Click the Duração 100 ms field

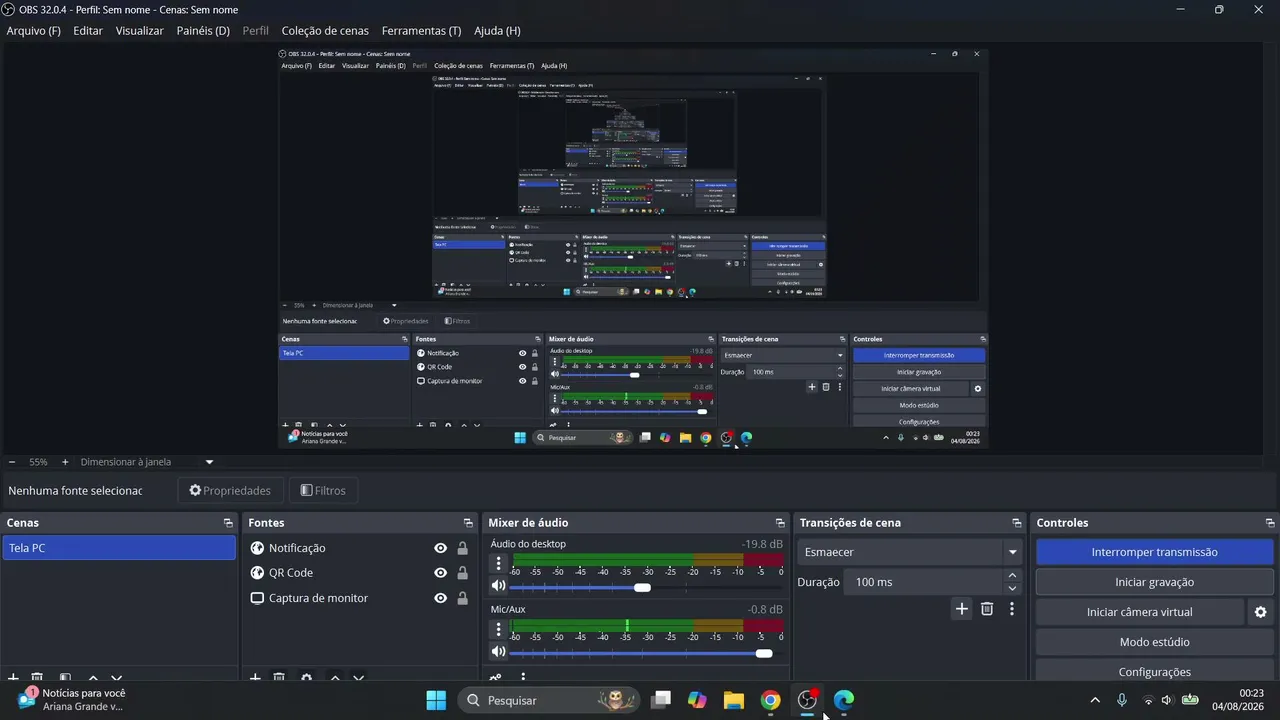pyautogui.click(x=923, y=582)
